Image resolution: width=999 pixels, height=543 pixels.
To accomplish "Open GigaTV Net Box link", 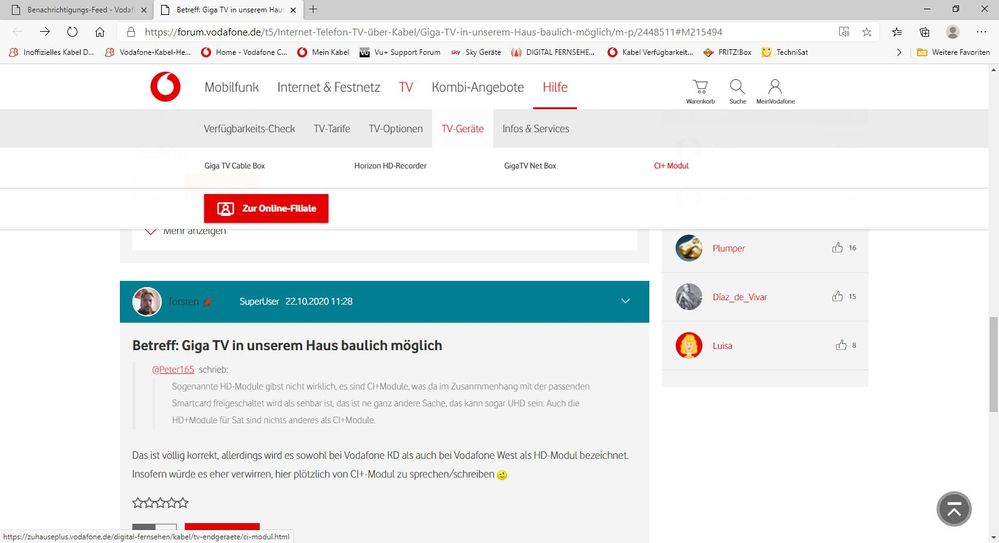I will [x=530, y=166].
